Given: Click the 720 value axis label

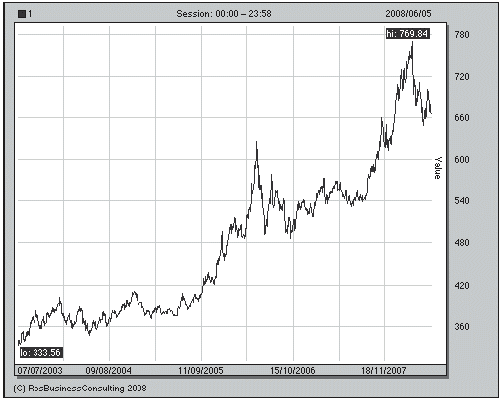Looking at the screenshot, I should pyautogui.click(x=462, y=77).
